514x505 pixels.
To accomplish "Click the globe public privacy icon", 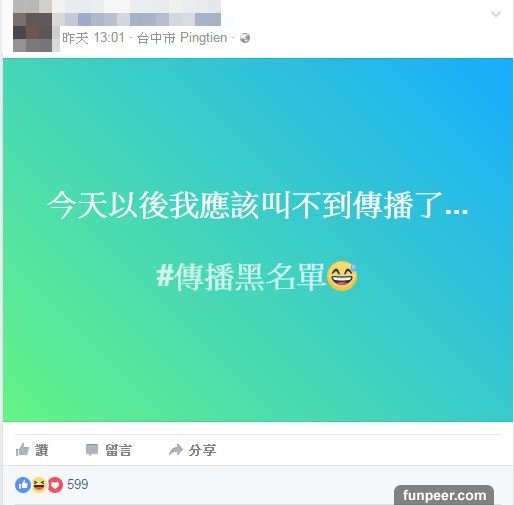I will 245,38.
